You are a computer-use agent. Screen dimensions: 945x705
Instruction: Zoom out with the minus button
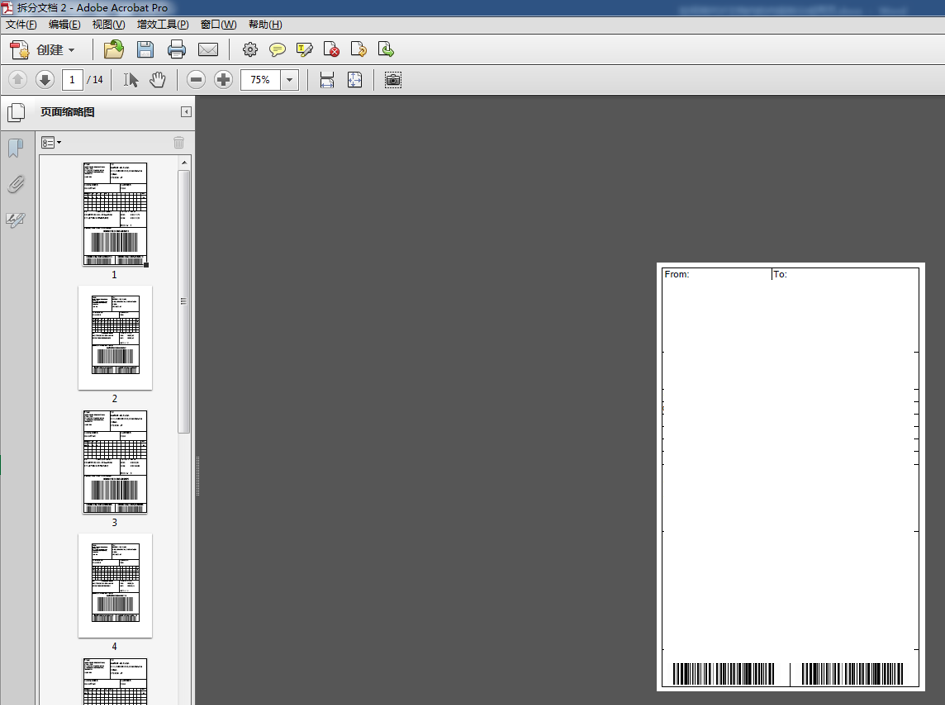click(x=196, y=80)
